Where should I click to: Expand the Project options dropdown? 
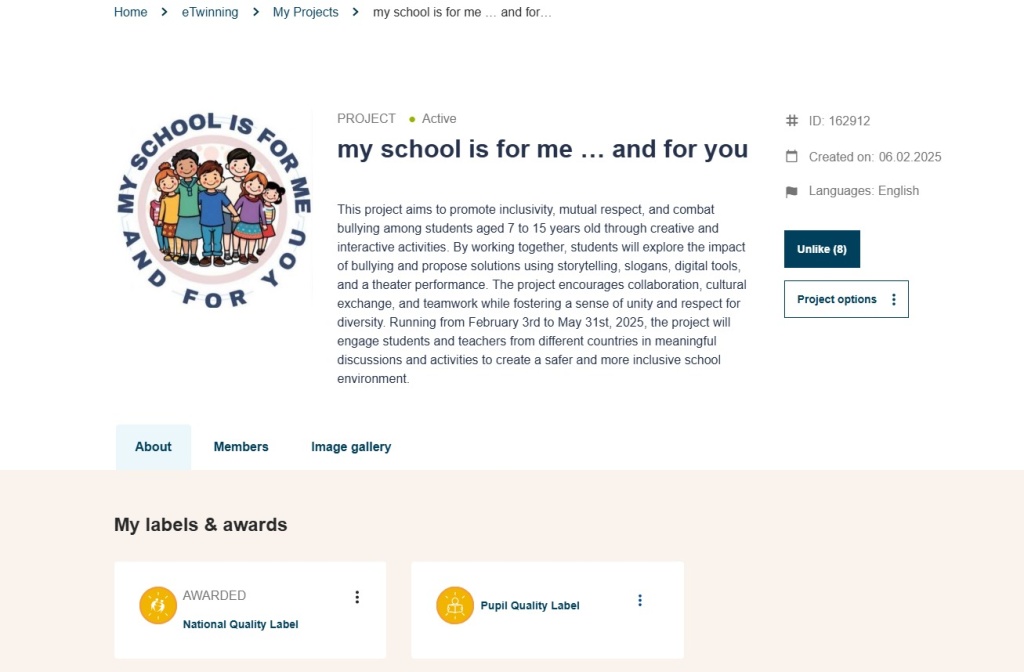(x=846, y=299)
